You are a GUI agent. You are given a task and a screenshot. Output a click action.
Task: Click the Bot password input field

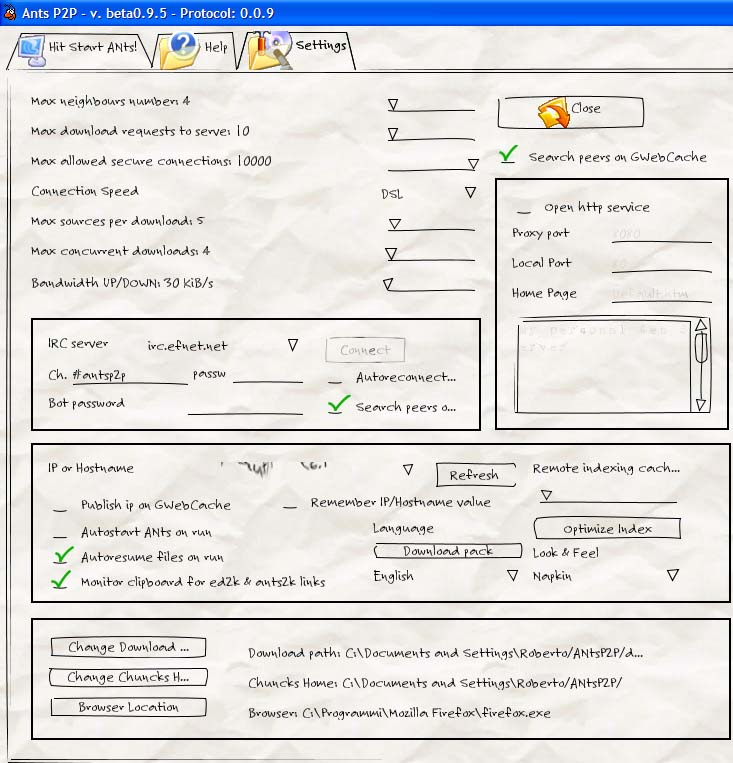[x=245, y=405]
